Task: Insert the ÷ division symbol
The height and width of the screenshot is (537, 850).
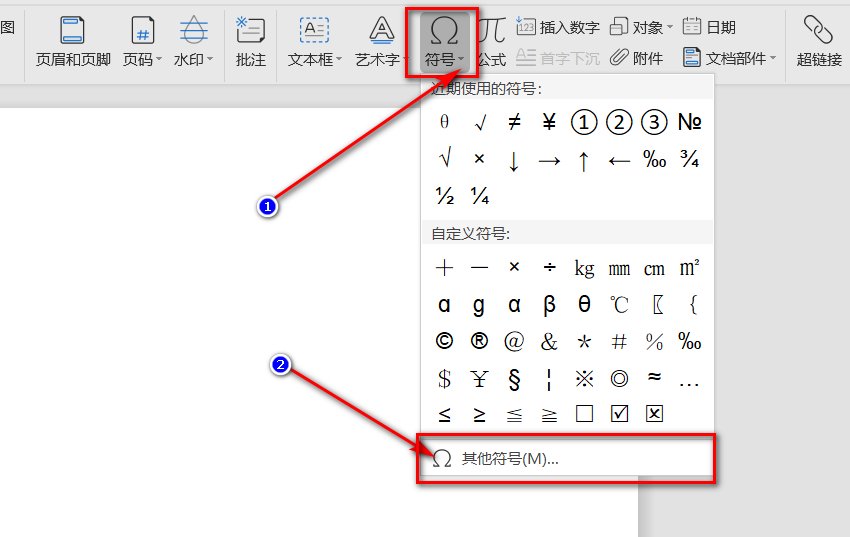Action: coord(549,268)
